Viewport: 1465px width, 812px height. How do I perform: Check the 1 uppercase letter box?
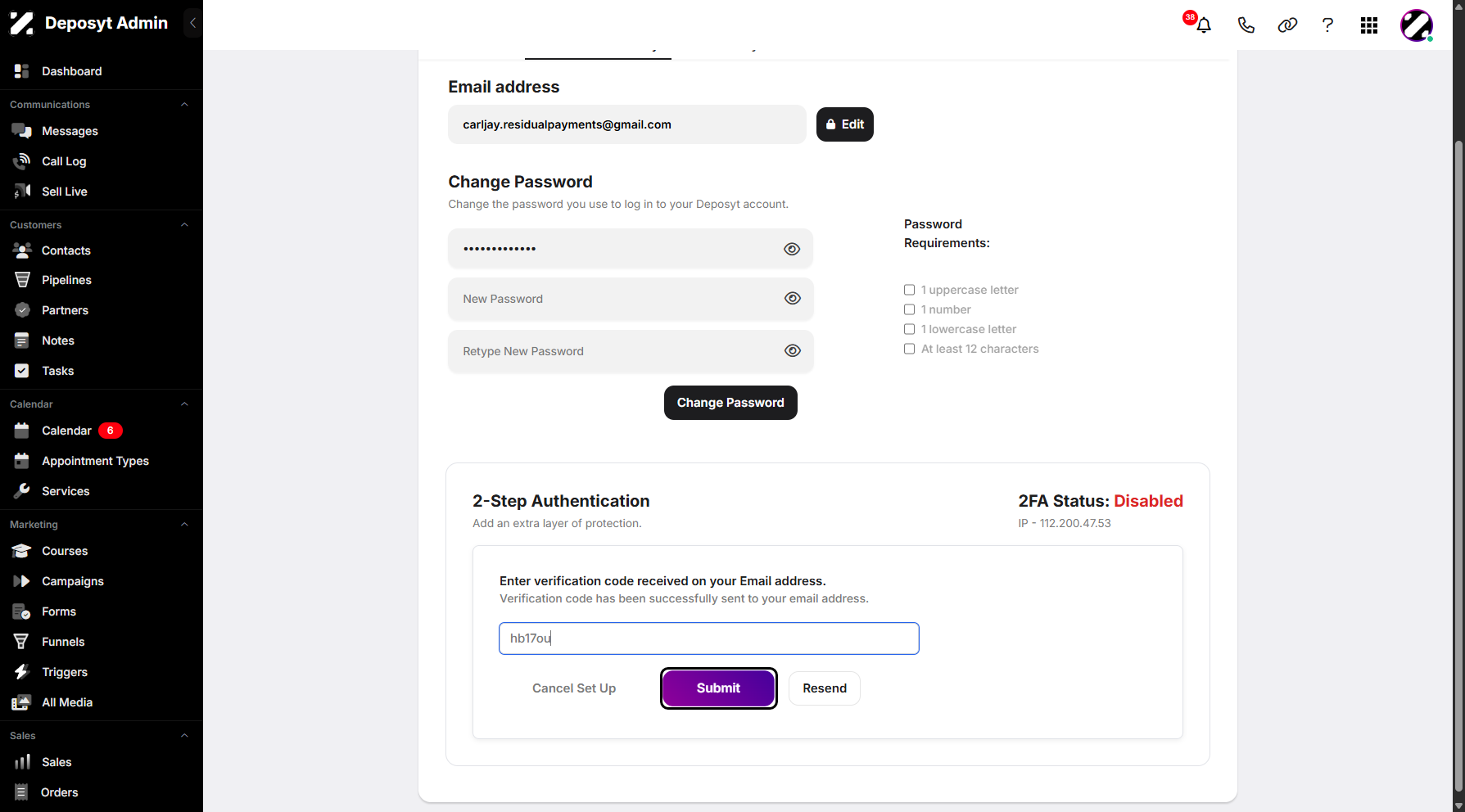pos(909,290)
